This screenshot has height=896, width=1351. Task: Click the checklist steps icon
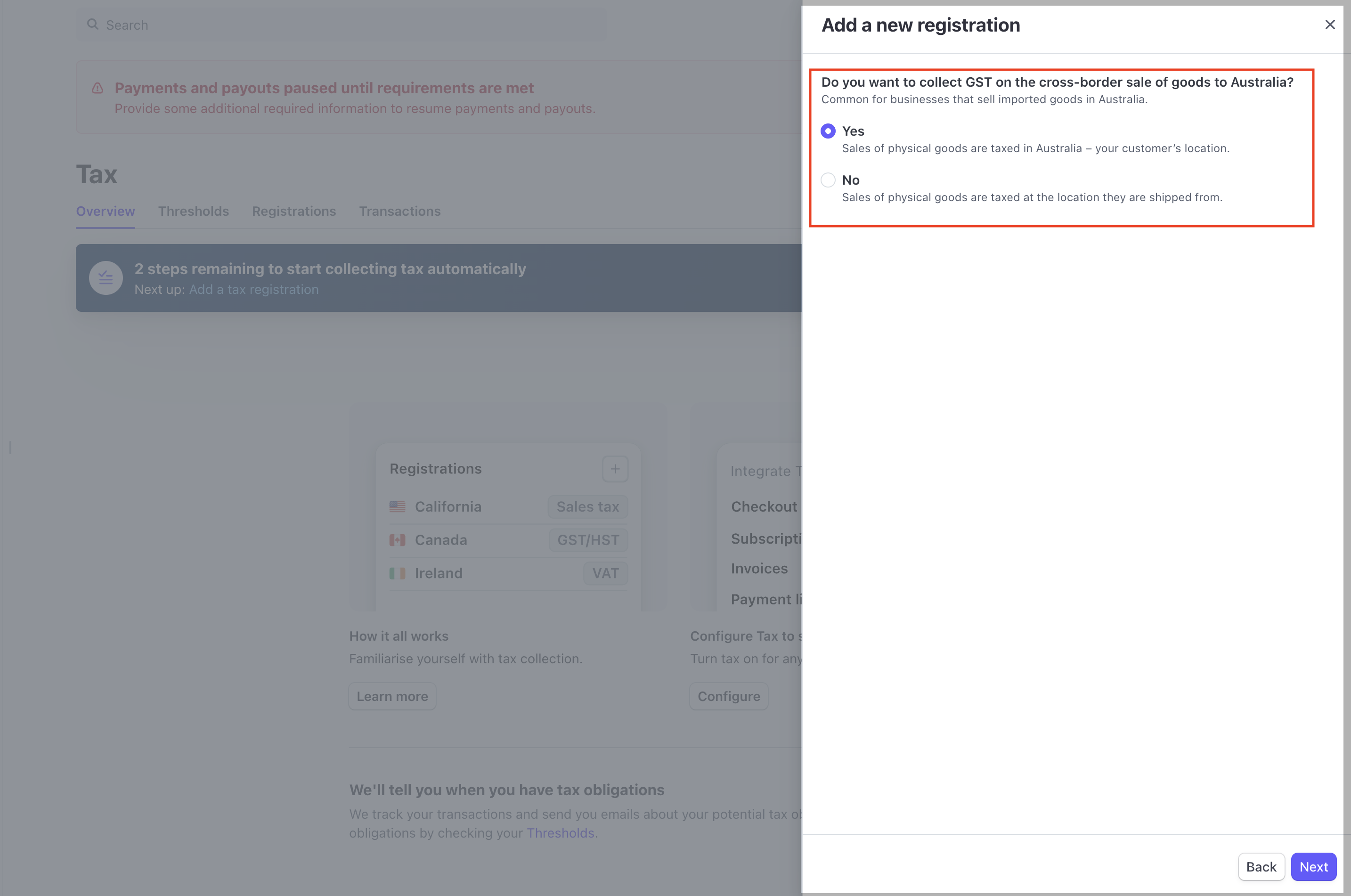point(106,278)
